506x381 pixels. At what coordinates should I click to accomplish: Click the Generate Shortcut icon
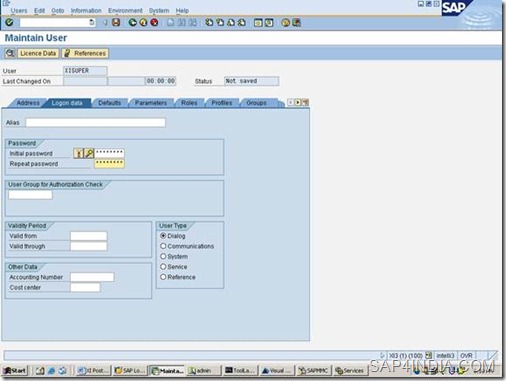coord(269,22)
